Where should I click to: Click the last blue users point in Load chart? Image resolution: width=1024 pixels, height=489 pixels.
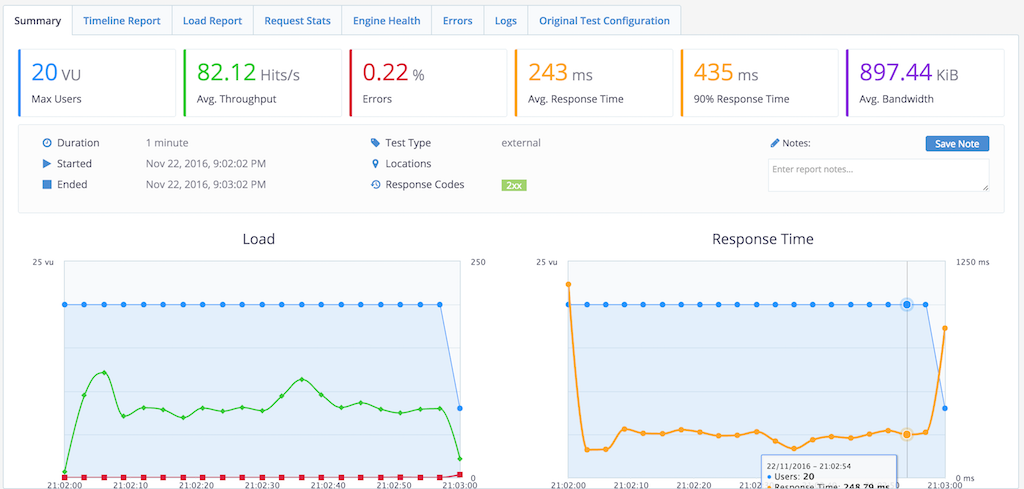click(460, 408)
